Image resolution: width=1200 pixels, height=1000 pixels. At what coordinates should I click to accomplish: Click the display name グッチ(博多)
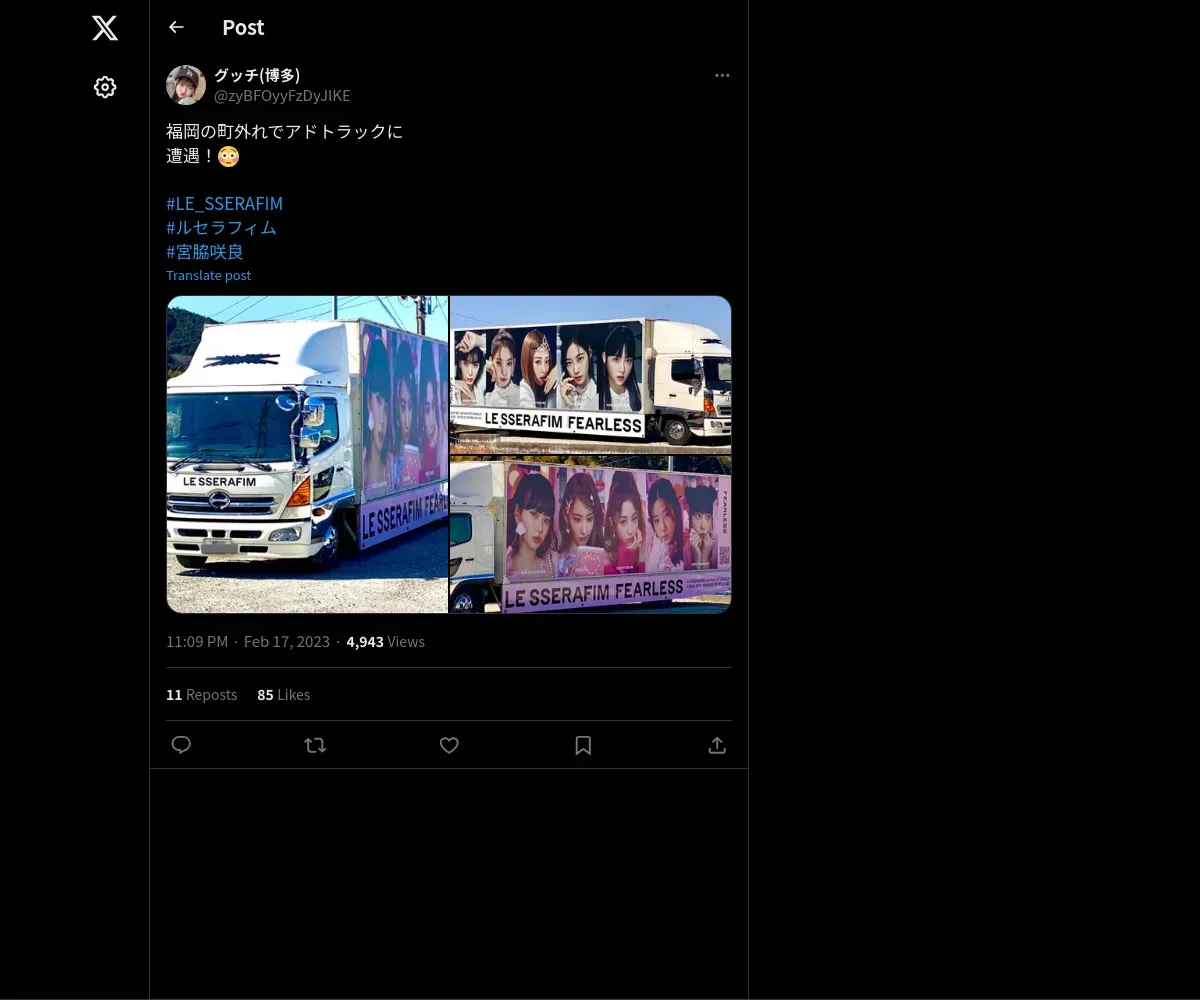(x=257, y=75)
